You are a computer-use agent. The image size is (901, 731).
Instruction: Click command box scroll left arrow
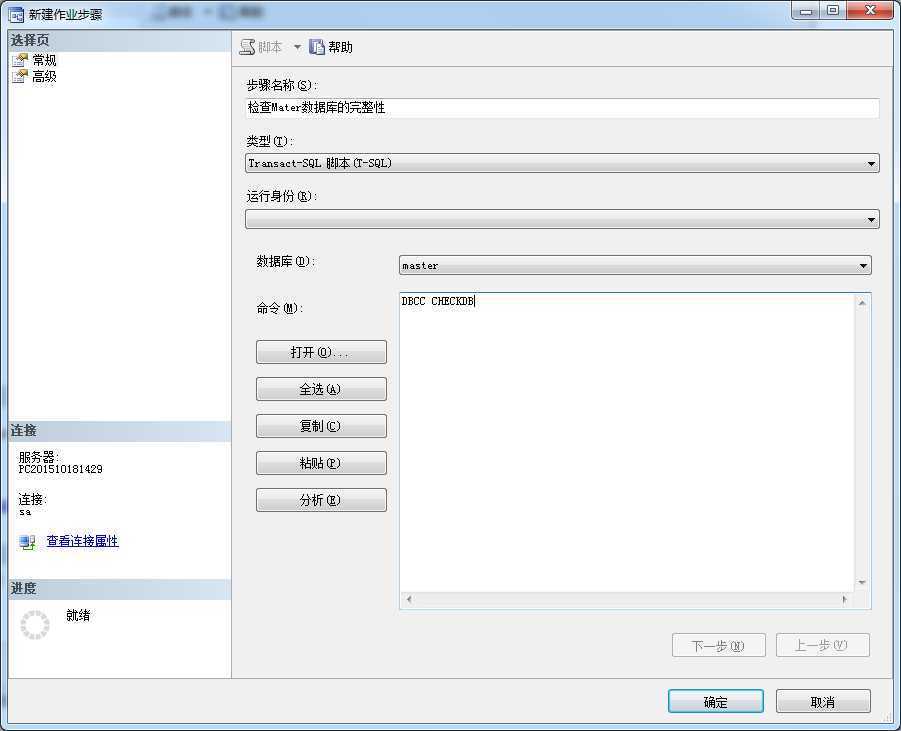pyautogui.click(x=409, y=599)
